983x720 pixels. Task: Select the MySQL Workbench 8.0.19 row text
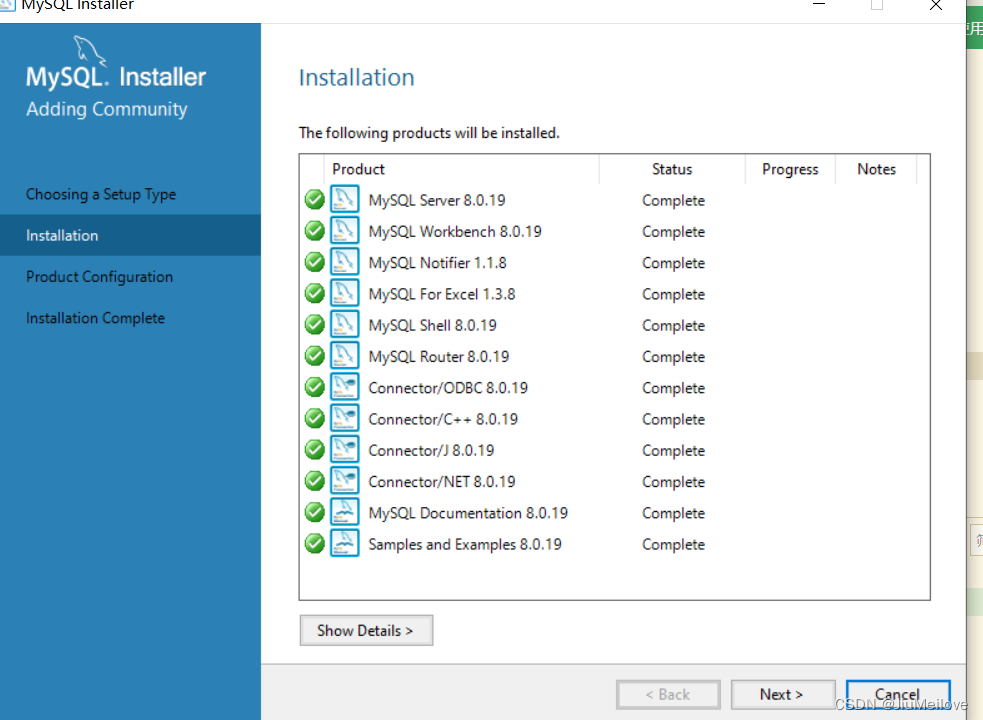[x=455, y=231]
